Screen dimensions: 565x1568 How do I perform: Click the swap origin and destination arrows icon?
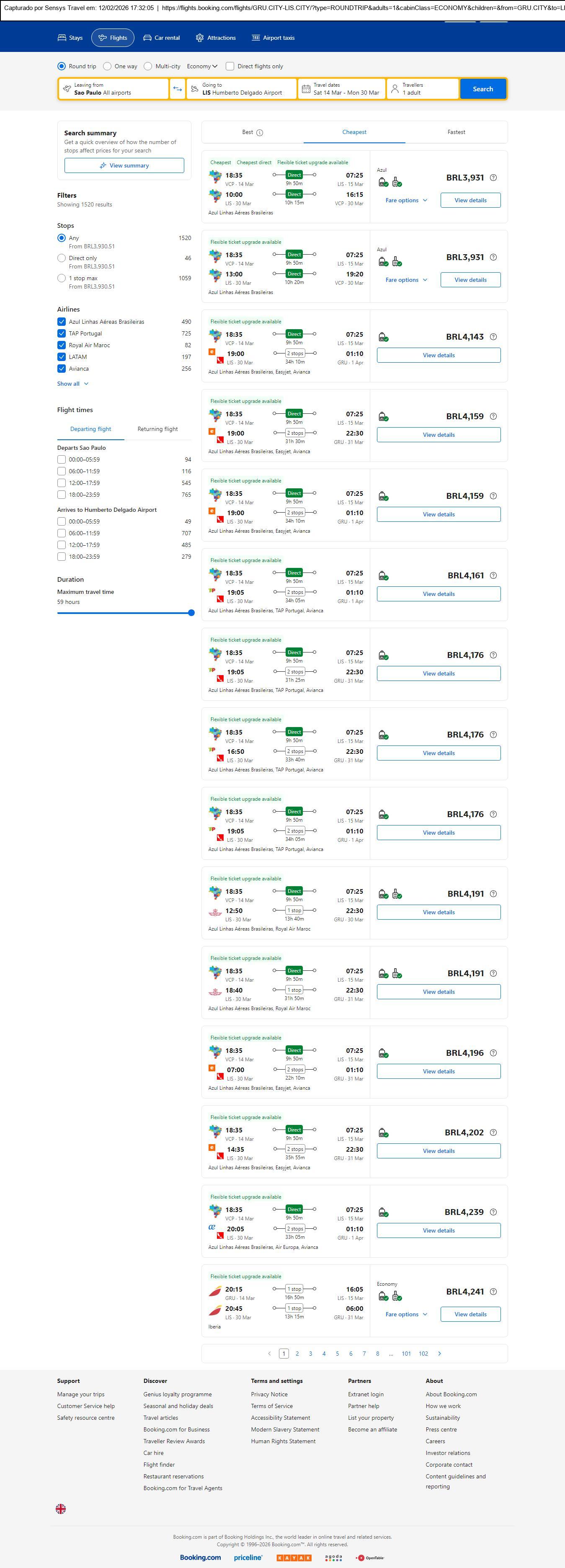click(177, 89)
